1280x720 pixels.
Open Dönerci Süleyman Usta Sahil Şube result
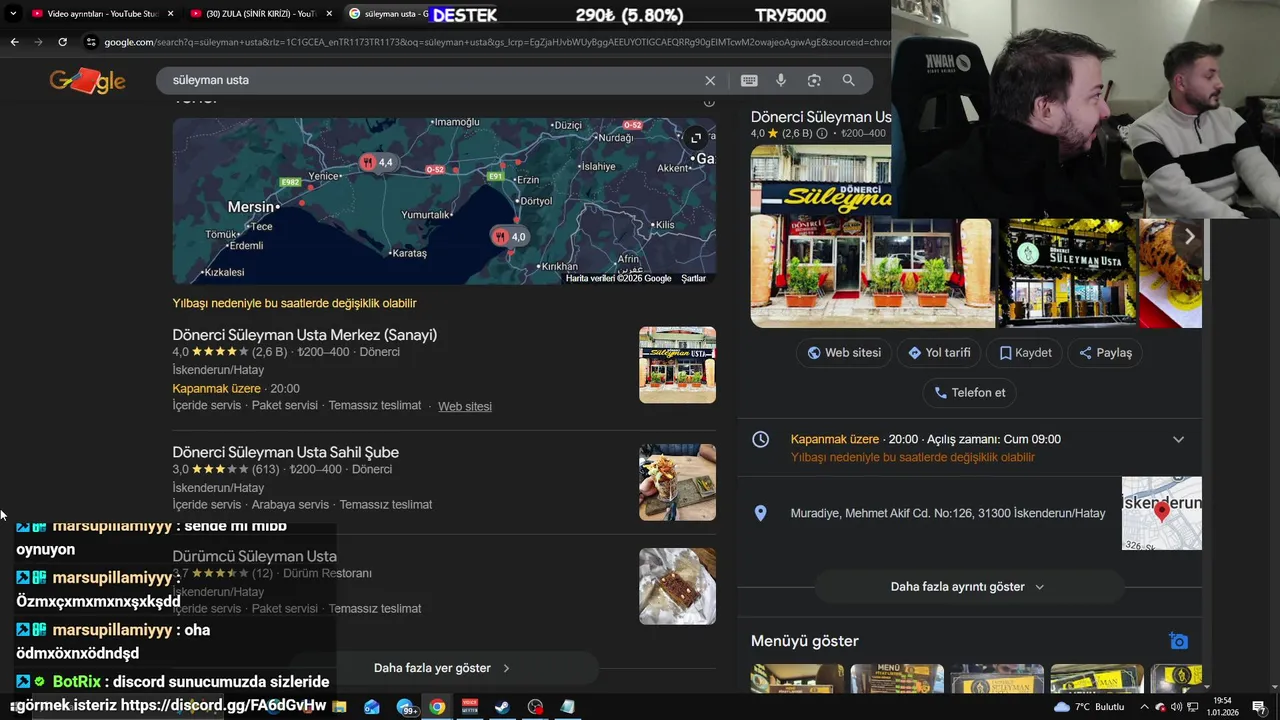point(285,452)
